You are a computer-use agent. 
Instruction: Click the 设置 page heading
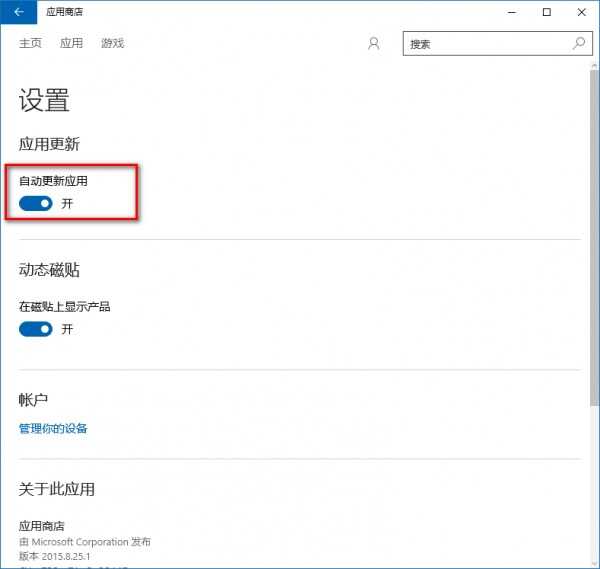point(44,100)
